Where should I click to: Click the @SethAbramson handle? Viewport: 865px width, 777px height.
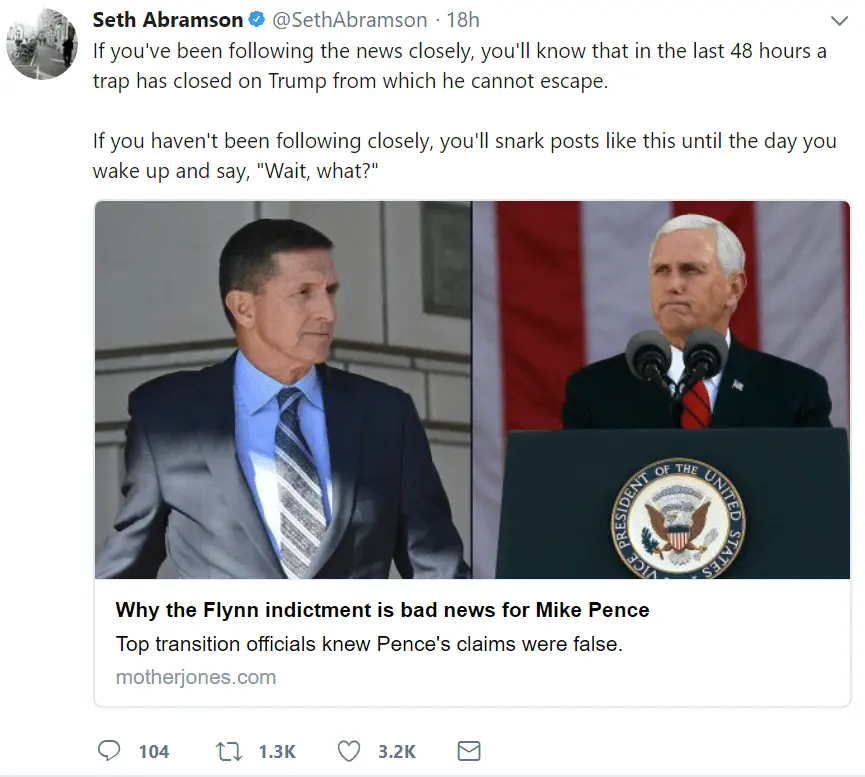(x=349, y=20)
